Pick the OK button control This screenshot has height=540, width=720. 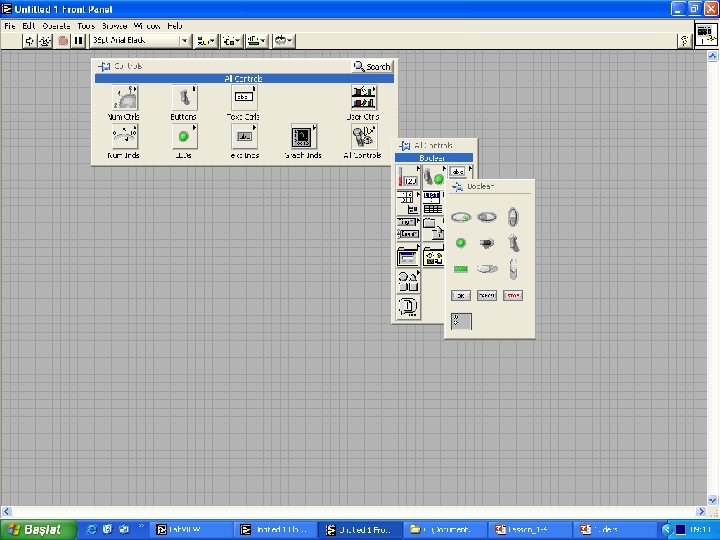point(461,295)
